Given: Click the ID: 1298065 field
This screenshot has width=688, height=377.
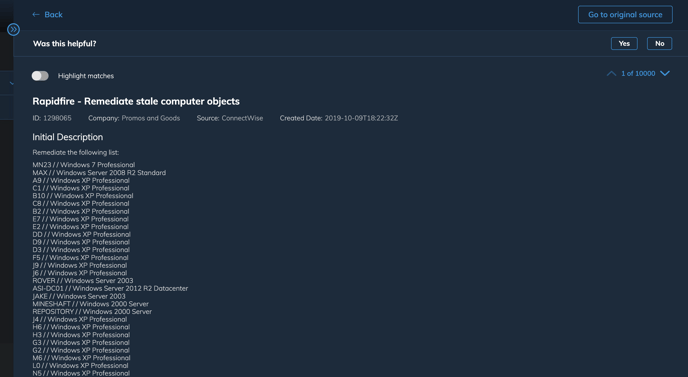Looking at the screenshot, I should pyautogui.click(x=52, y=118).
